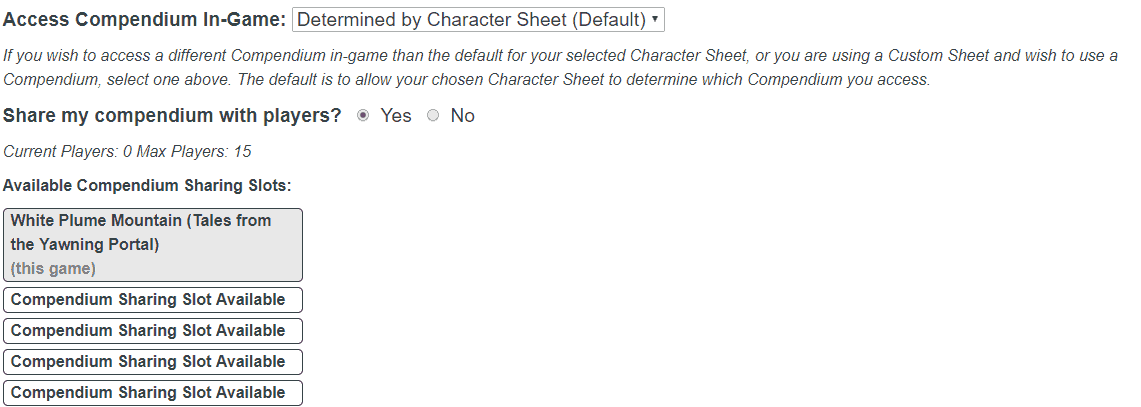Pick the third Compendium Sharing Slot Available

point(153,362)
